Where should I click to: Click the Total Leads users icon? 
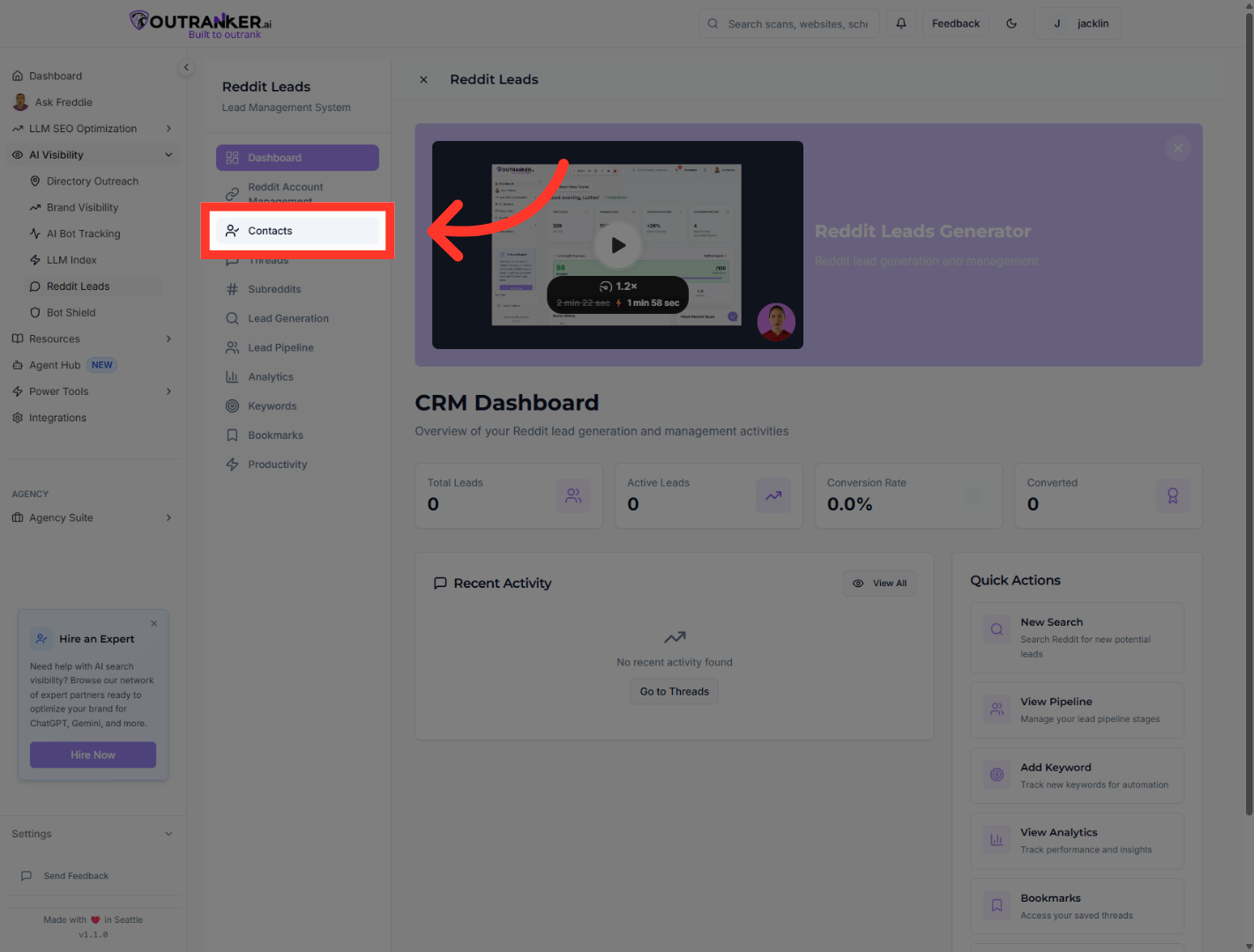click(x=573, y=496)
